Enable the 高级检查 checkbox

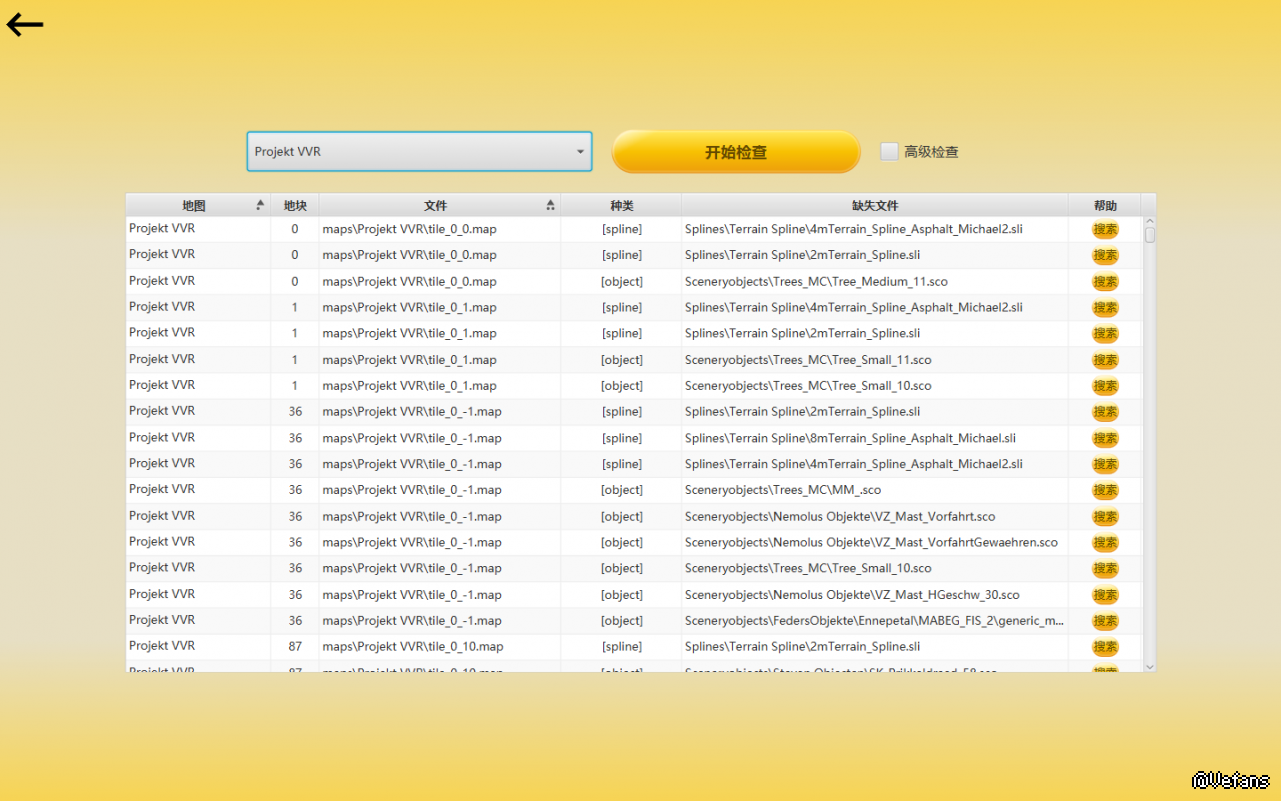889,152
